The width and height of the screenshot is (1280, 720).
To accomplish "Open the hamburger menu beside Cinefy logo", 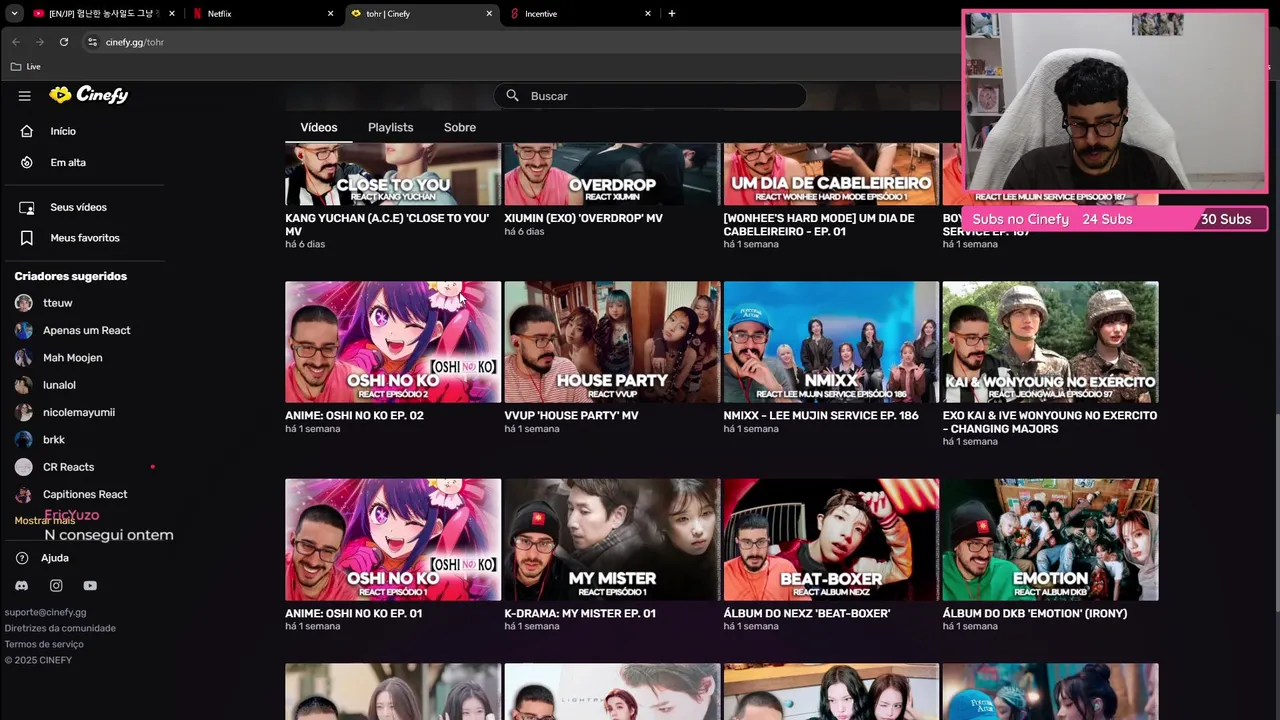I will [x=25, y=96].
